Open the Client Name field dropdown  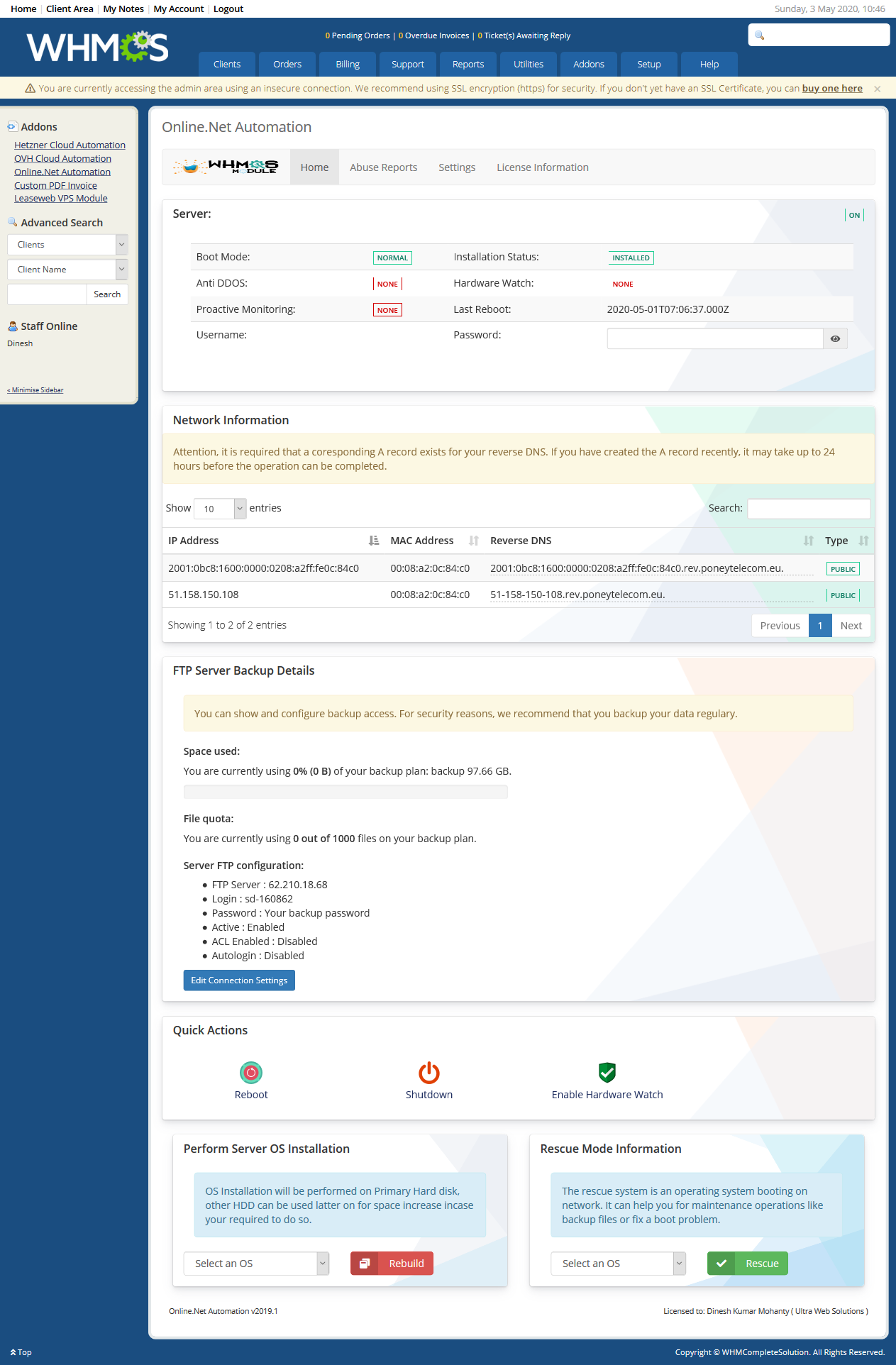[67, 270]
